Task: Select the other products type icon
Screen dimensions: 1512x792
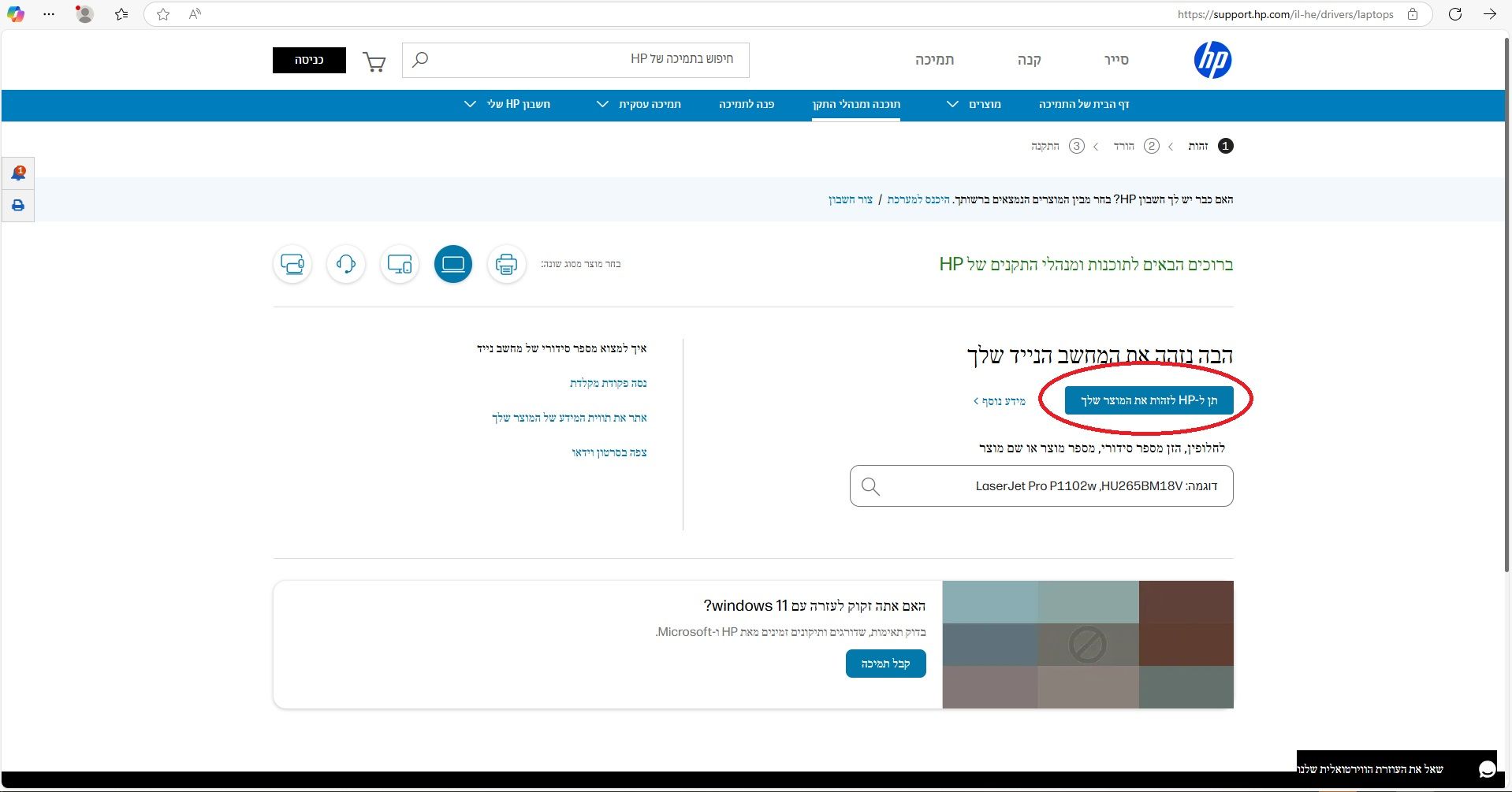Action: (292, 264)
